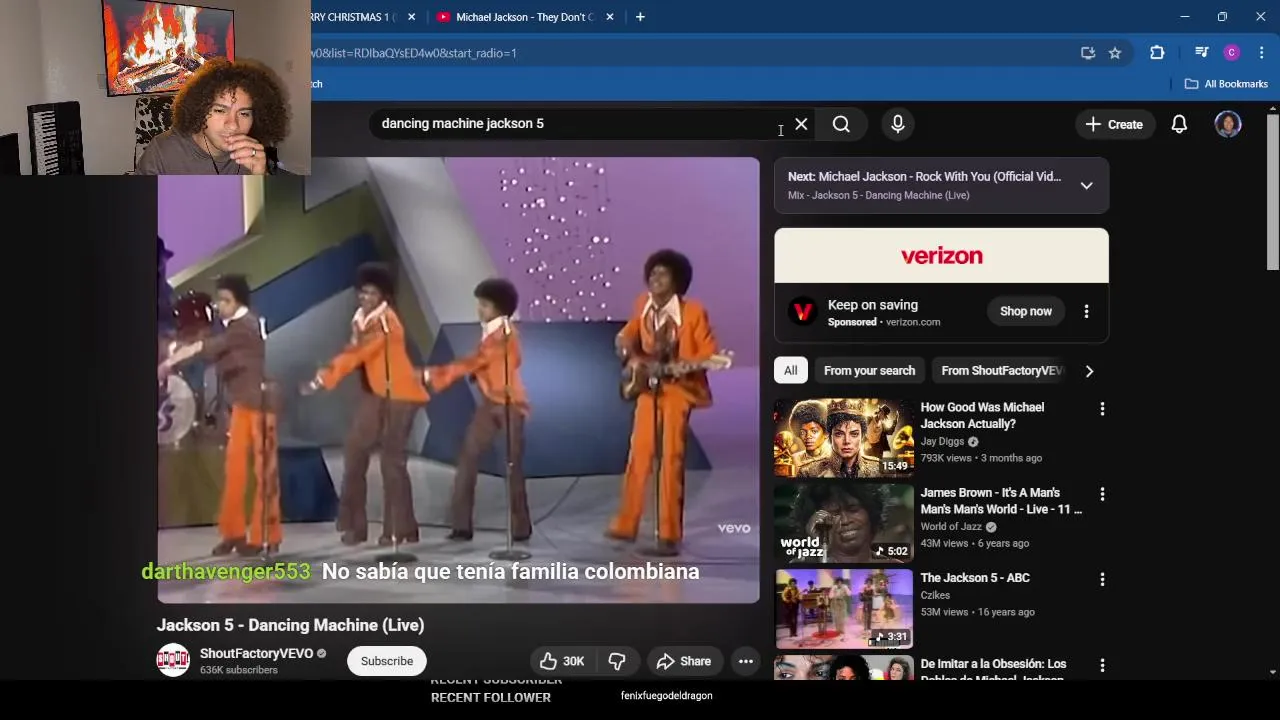Click the 636K subscribers text
This screenshot has width=1280, height=720.
pos(239,670)
